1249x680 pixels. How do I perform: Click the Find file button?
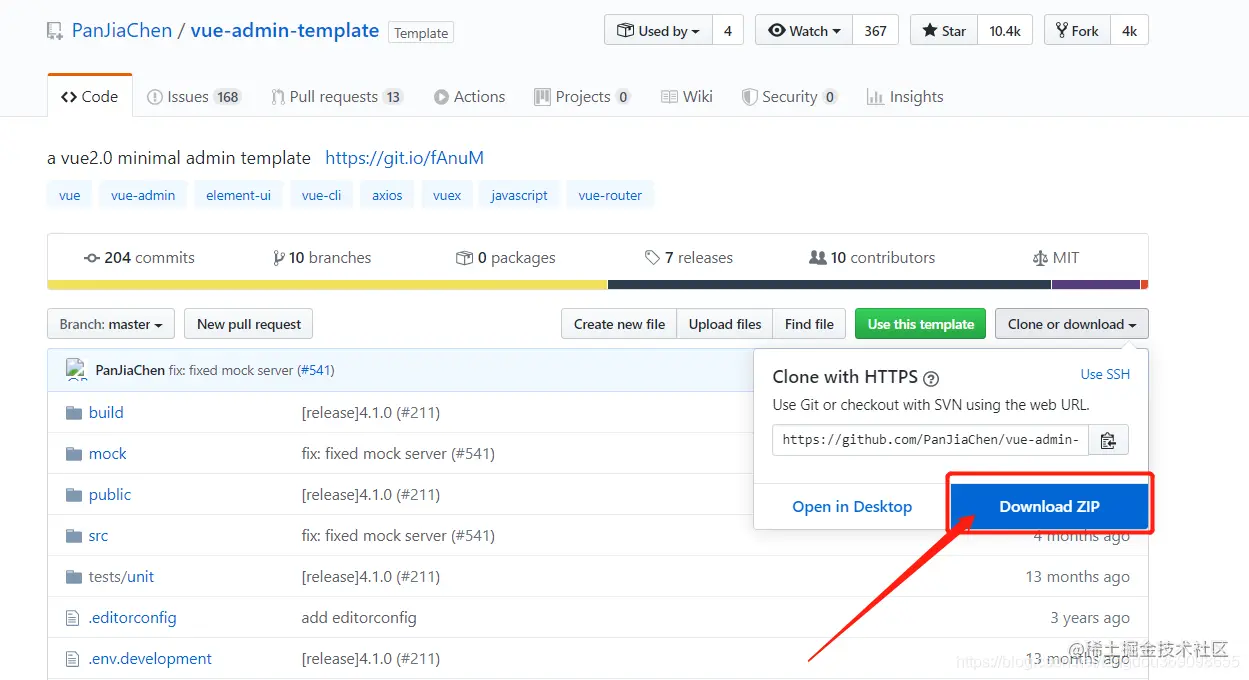click(x=809, y=324)
